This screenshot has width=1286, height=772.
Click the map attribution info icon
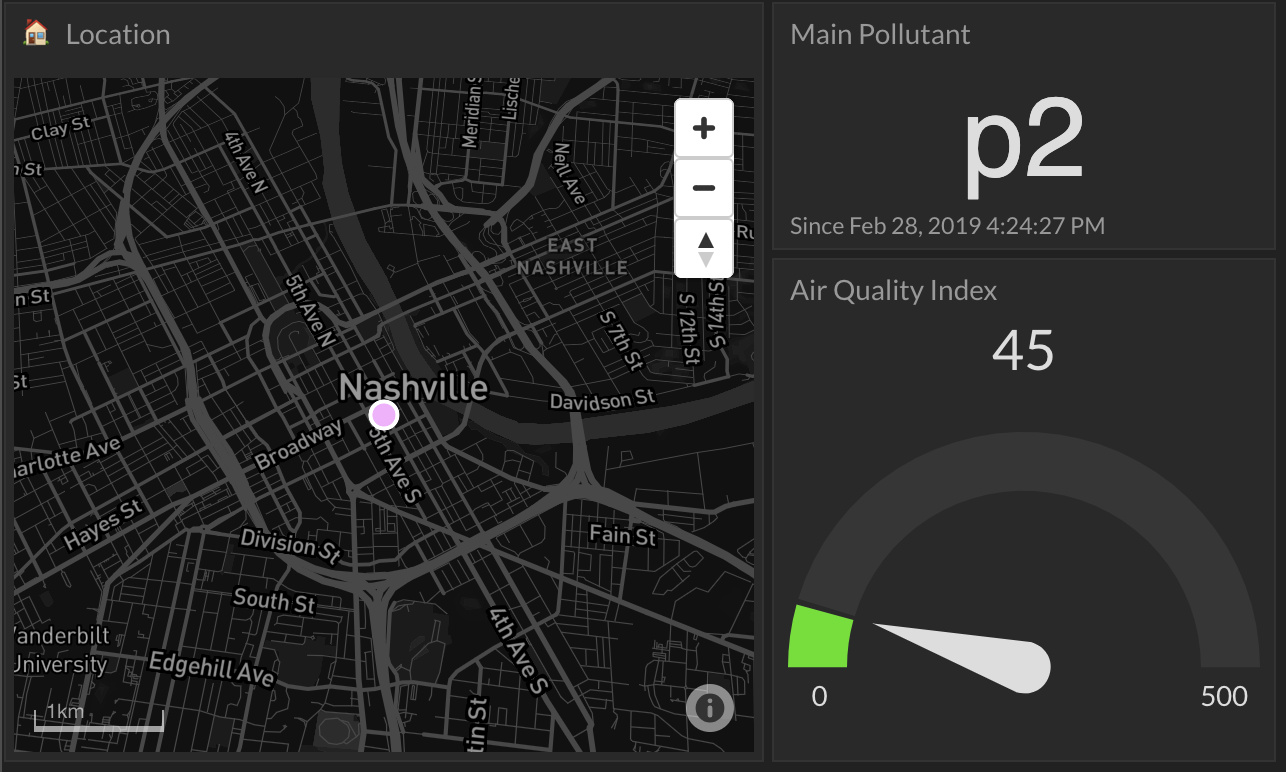tap(710, 708)
